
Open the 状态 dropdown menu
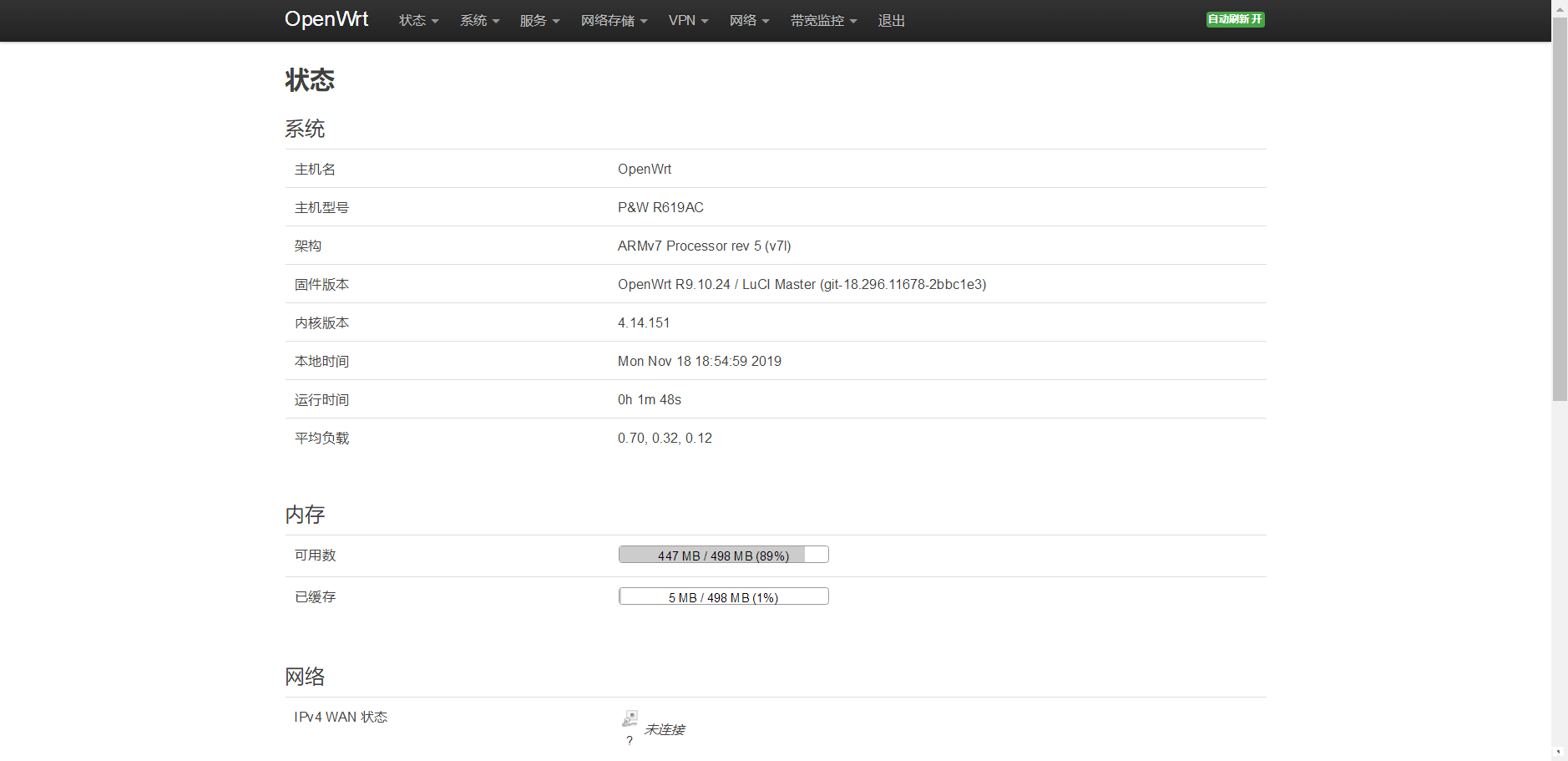(418, 21)
